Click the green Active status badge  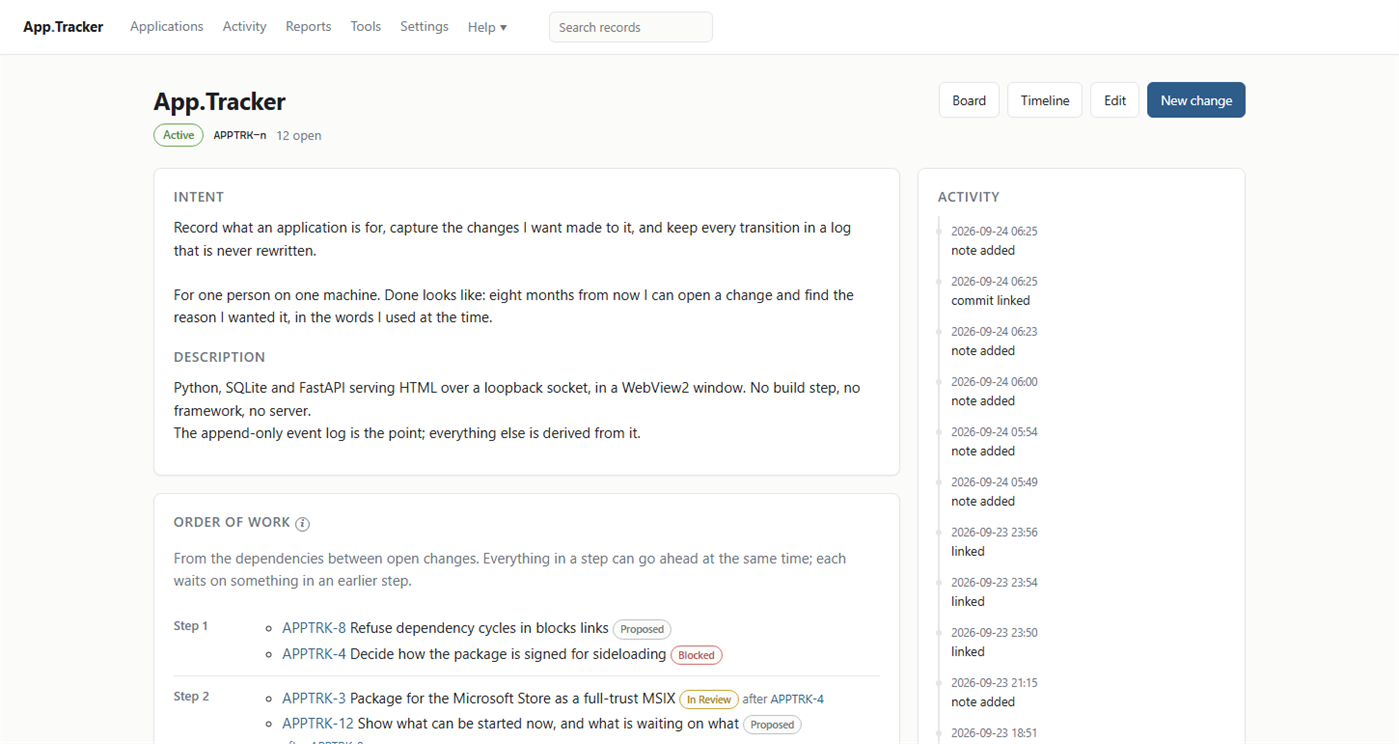[178, 135]
